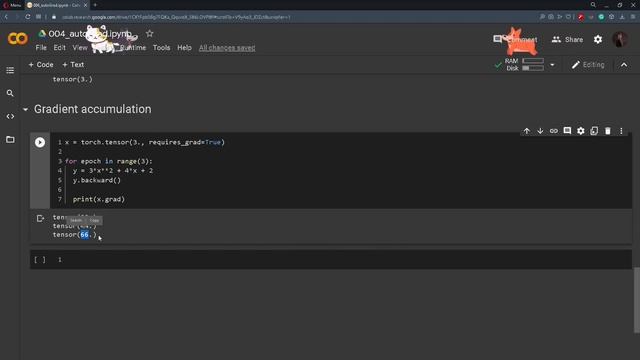Add a new Code cell
This screenshot has width=640, height=360.
click(41, 64)
